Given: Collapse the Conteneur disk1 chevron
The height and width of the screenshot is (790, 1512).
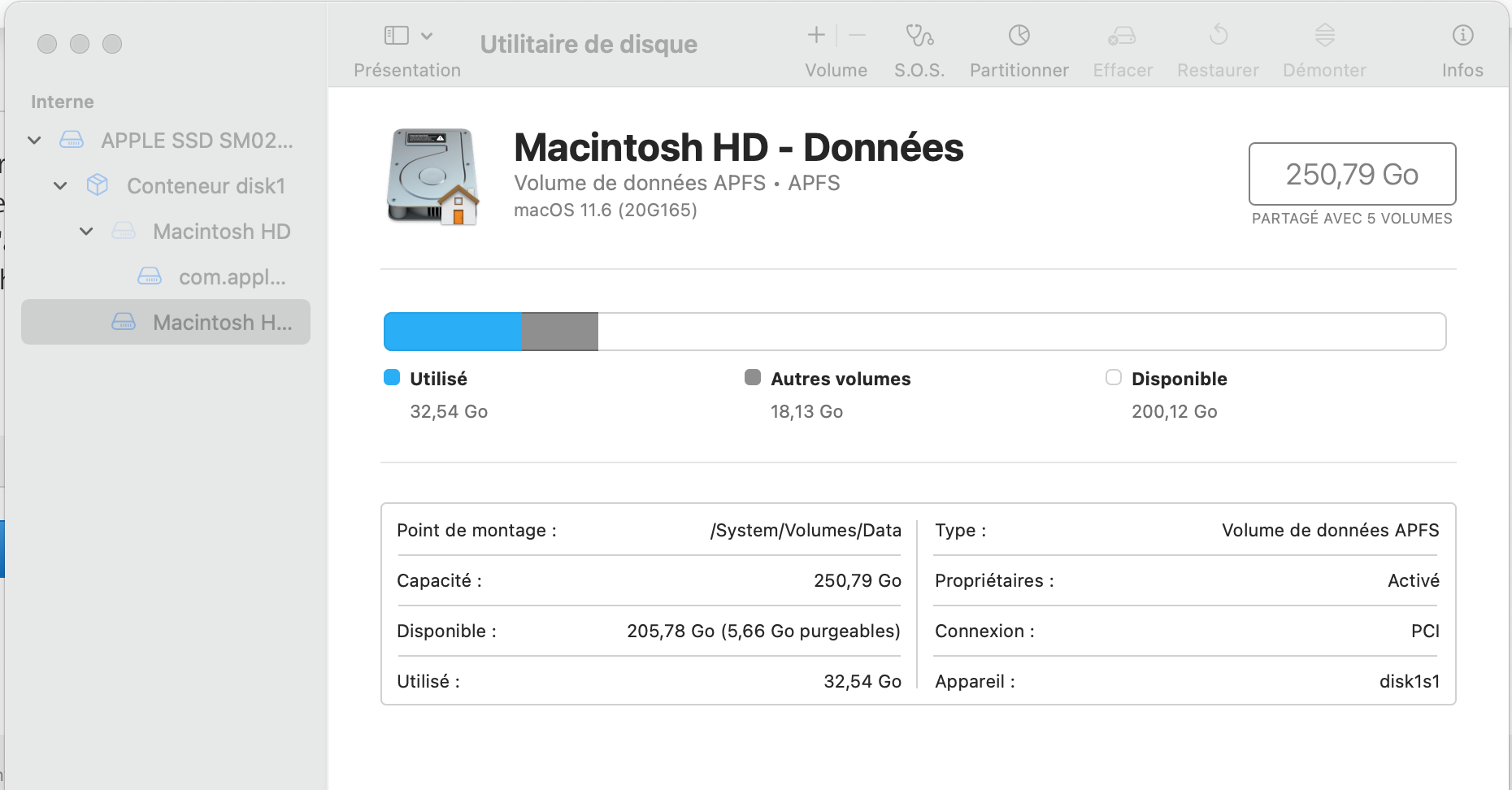Looking at the screenshot, I should pyautogui.click(x=60, y=186).
